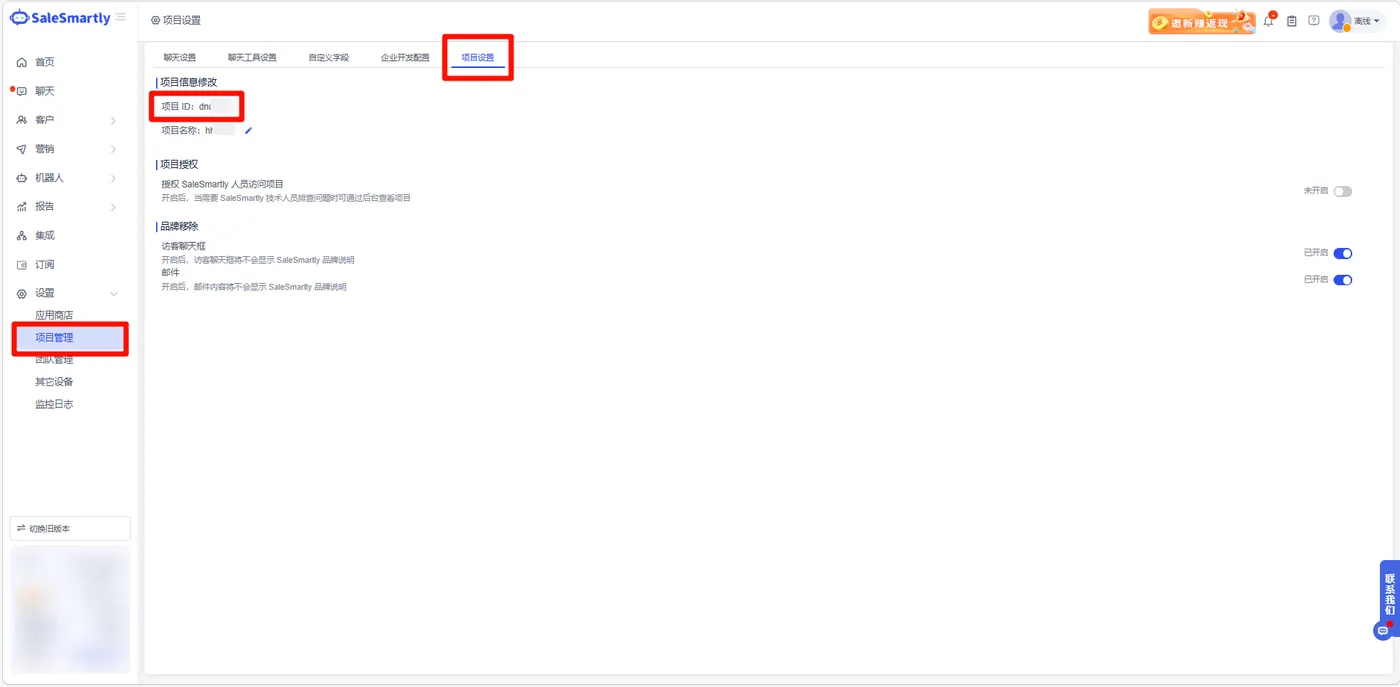Screen dimensions: 1400x687
Task: Click the chart icon beside 报告
Action: pos(22,207)
